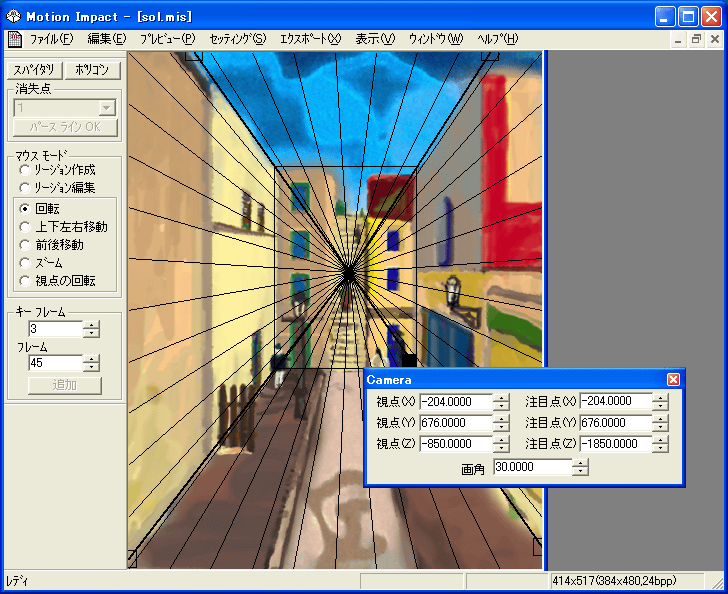Increase 視点(Y) with the up arrow

click(x=501, y=418)
